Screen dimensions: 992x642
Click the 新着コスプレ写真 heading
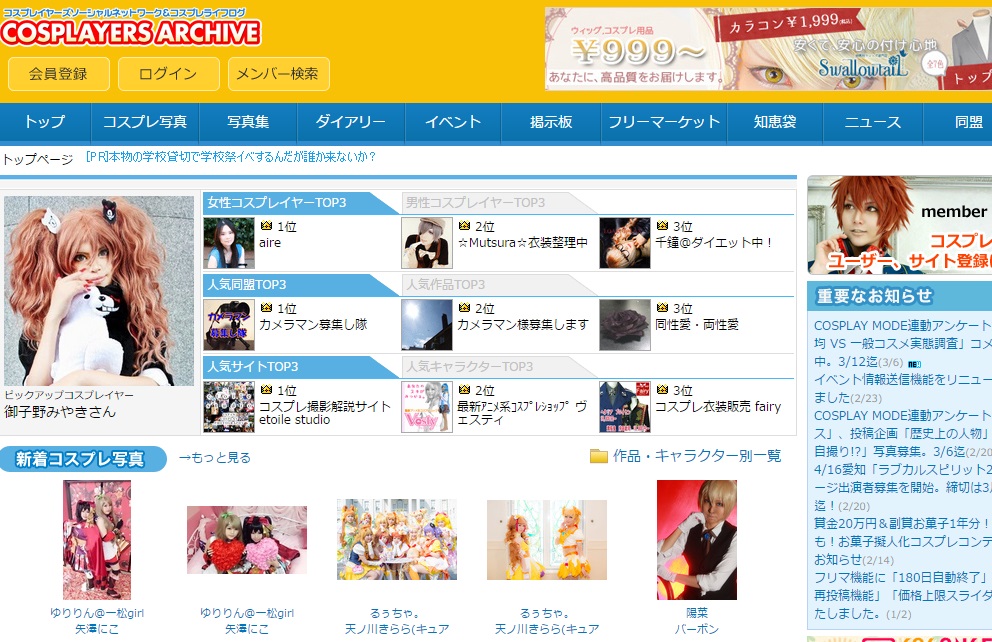[x=82, y=459]
